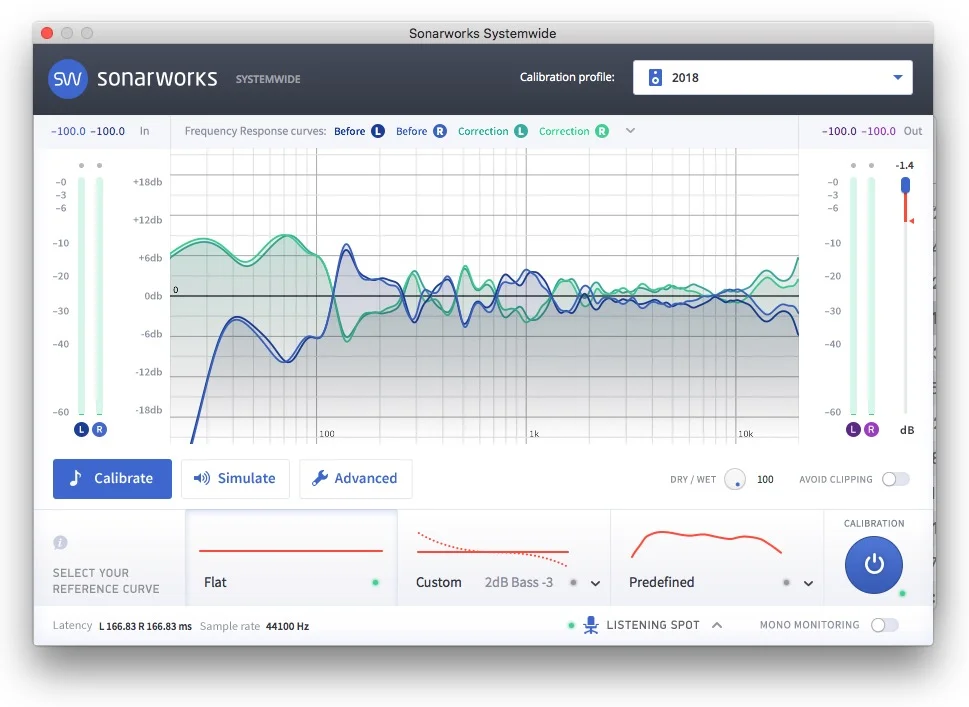The width and height of the screenshot is (969, 707).
Task: Click the output R channel badge
Action: pos(871,429)
